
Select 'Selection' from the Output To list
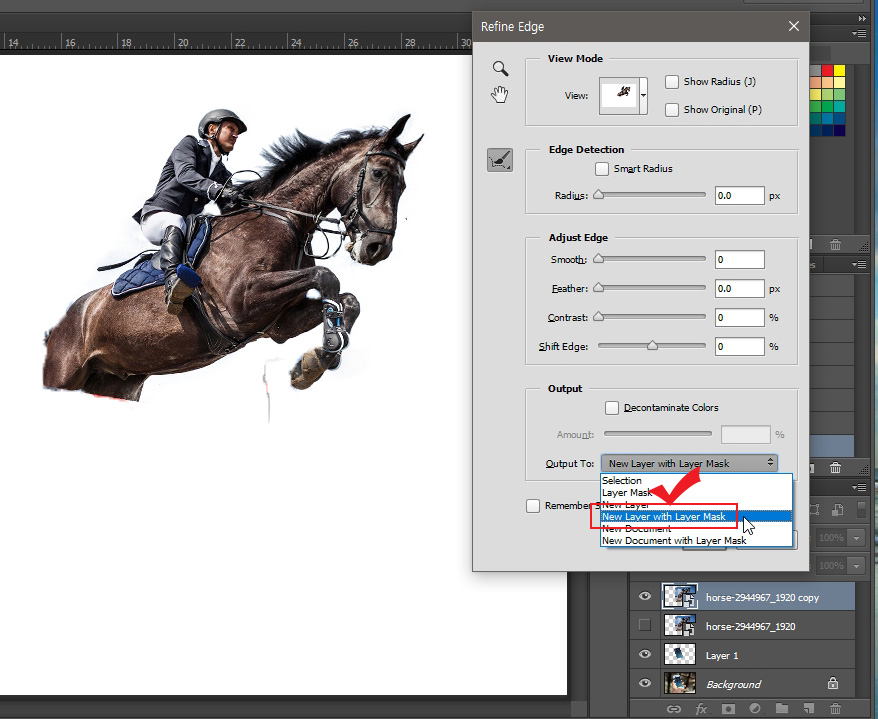coord(622,480)
